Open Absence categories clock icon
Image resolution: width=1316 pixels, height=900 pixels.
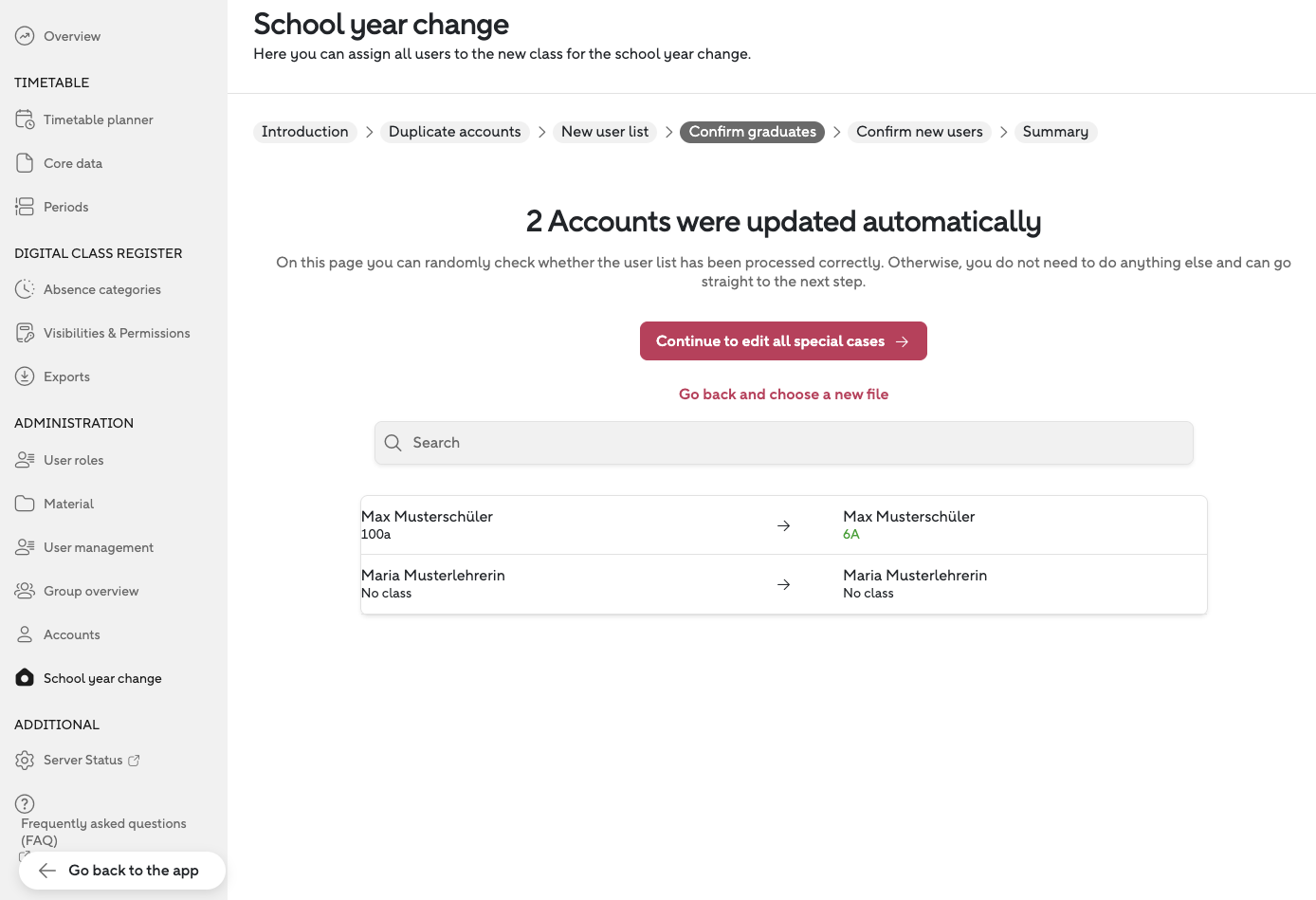pyautogui.click(x=25, y=289)
